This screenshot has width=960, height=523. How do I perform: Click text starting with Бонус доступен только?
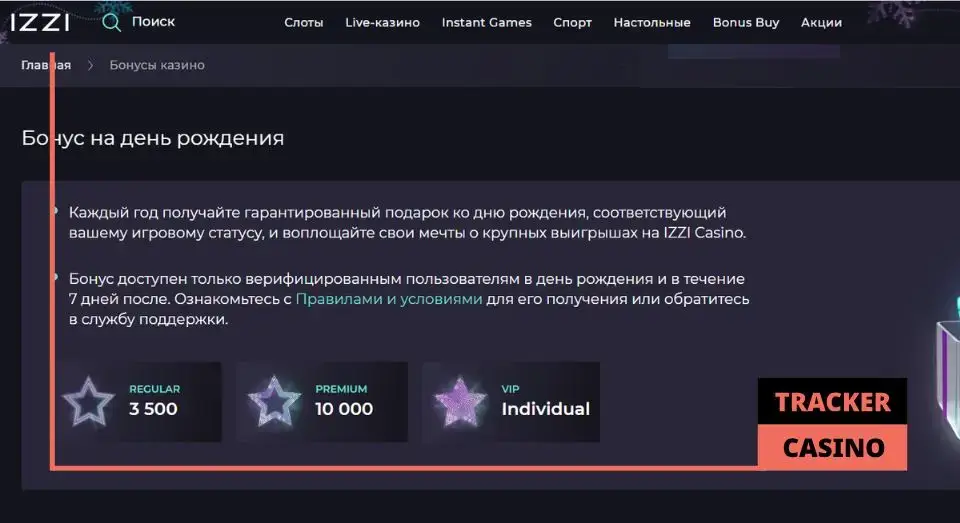[409, 299]
